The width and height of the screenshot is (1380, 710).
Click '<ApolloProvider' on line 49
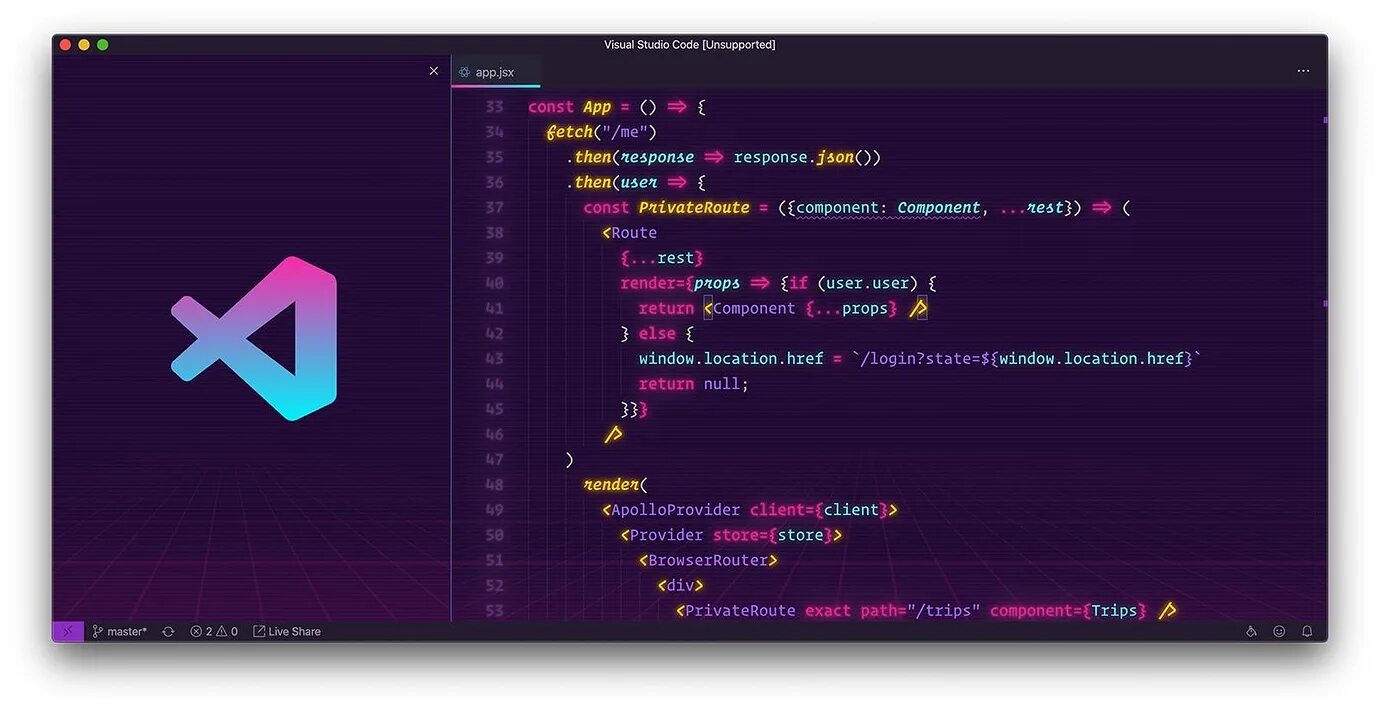(671, 510)
